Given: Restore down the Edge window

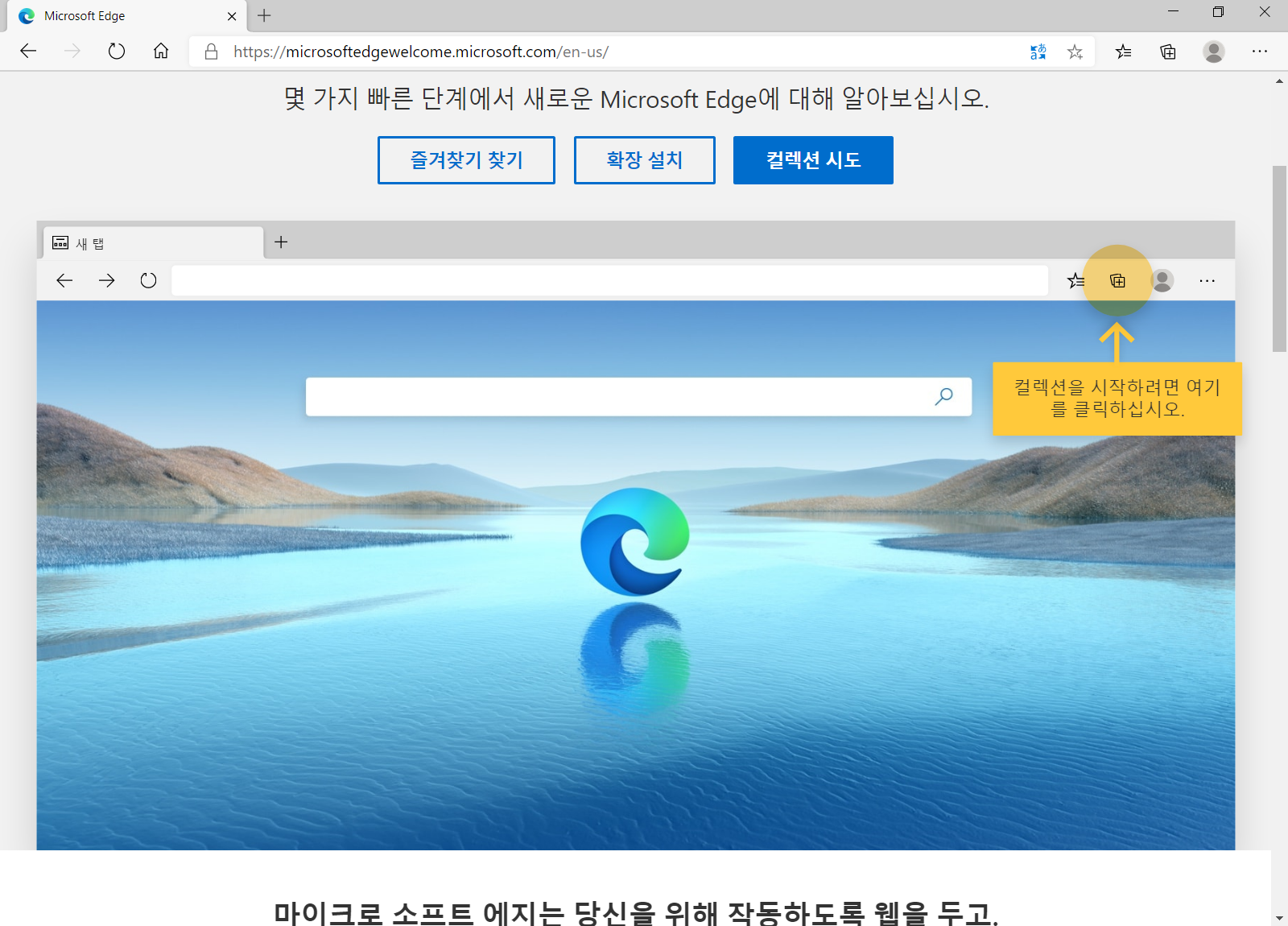Looking at the screenshot, I should (1218, 11).
